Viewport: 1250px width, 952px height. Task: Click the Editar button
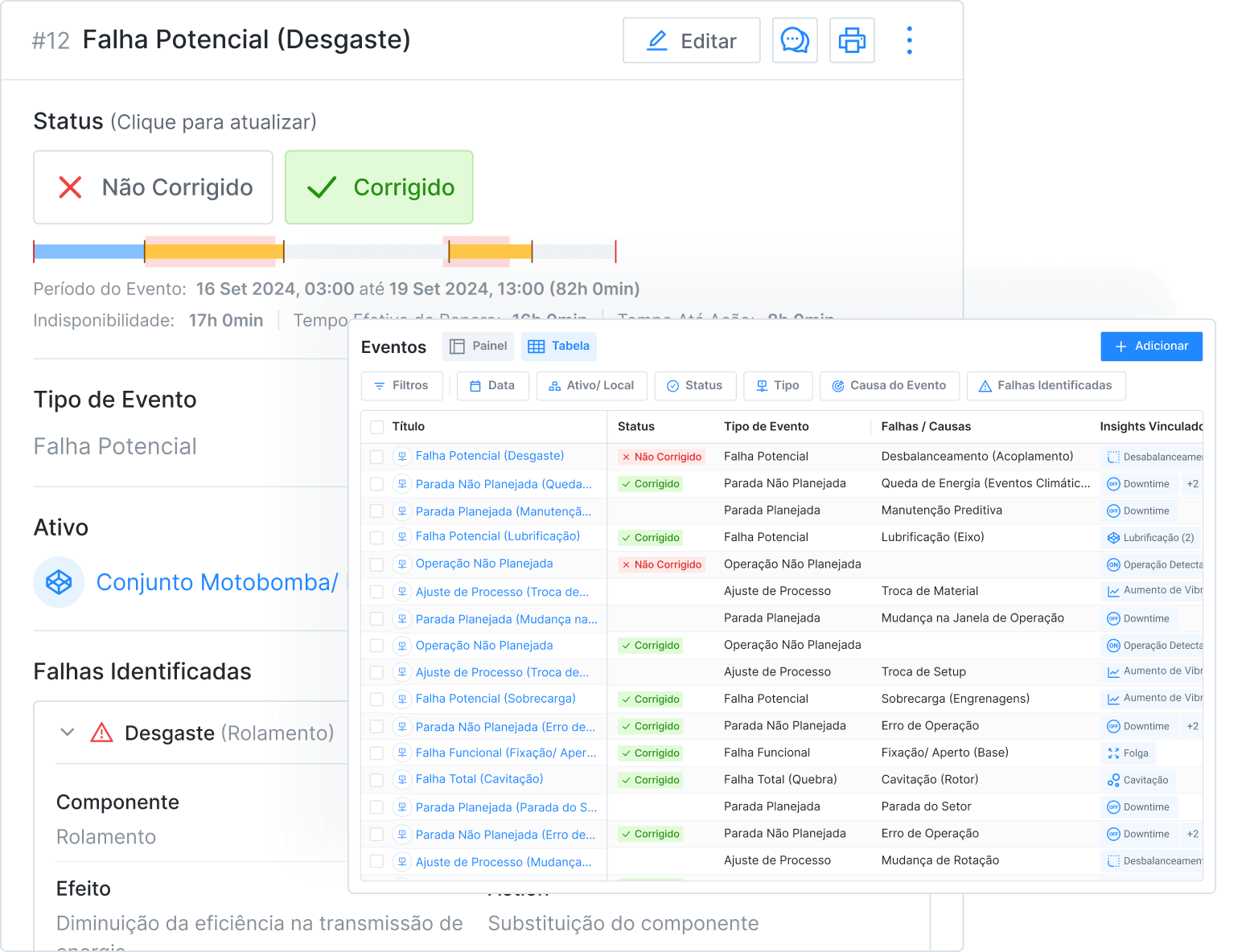point(691,40)
